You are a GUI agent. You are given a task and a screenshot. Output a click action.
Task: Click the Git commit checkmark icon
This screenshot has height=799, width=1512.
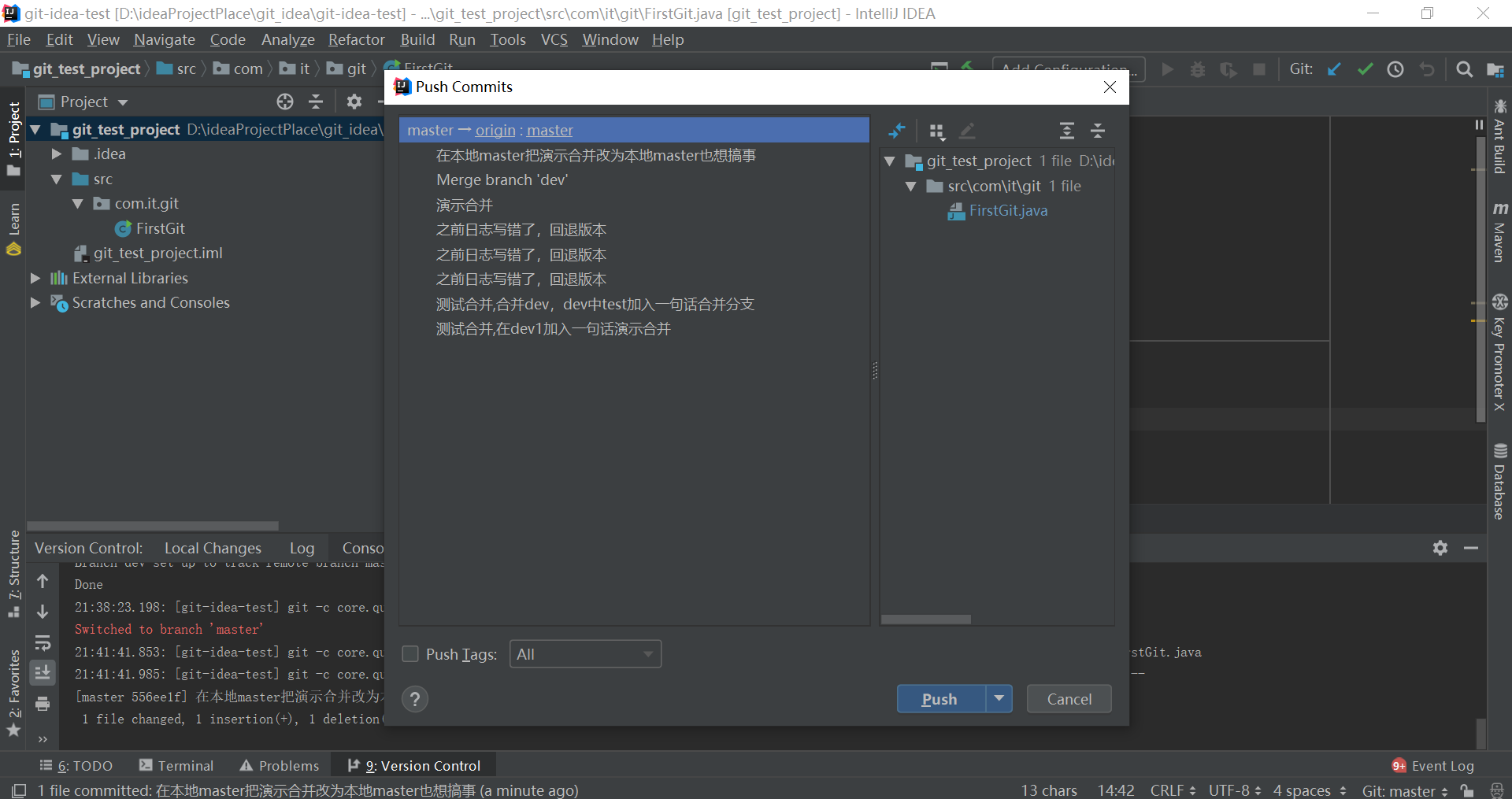click(1365, 69)
